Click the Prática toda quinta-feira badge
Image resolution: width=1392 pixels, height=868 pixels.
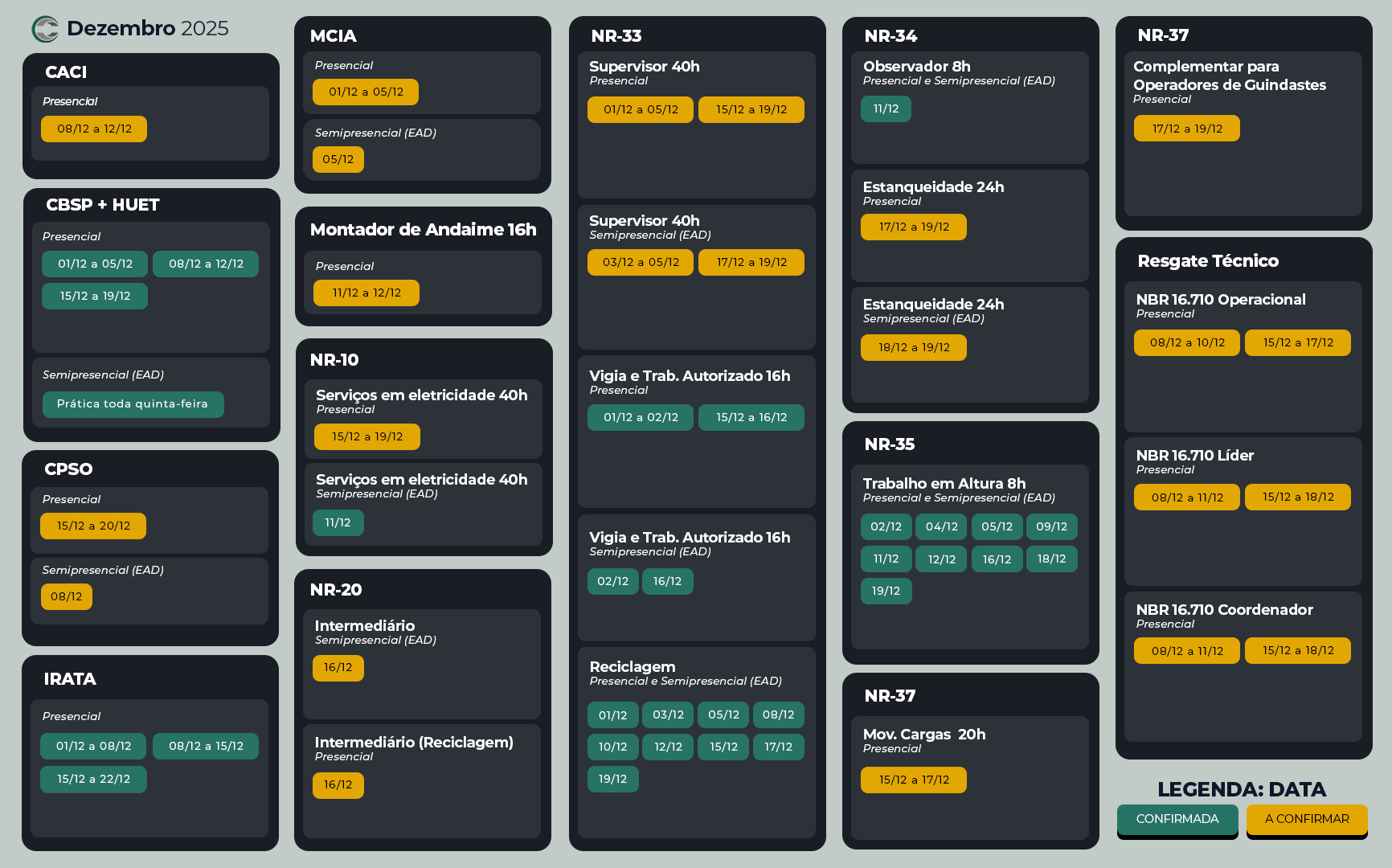pyautogui.click(x=133, y=404)
